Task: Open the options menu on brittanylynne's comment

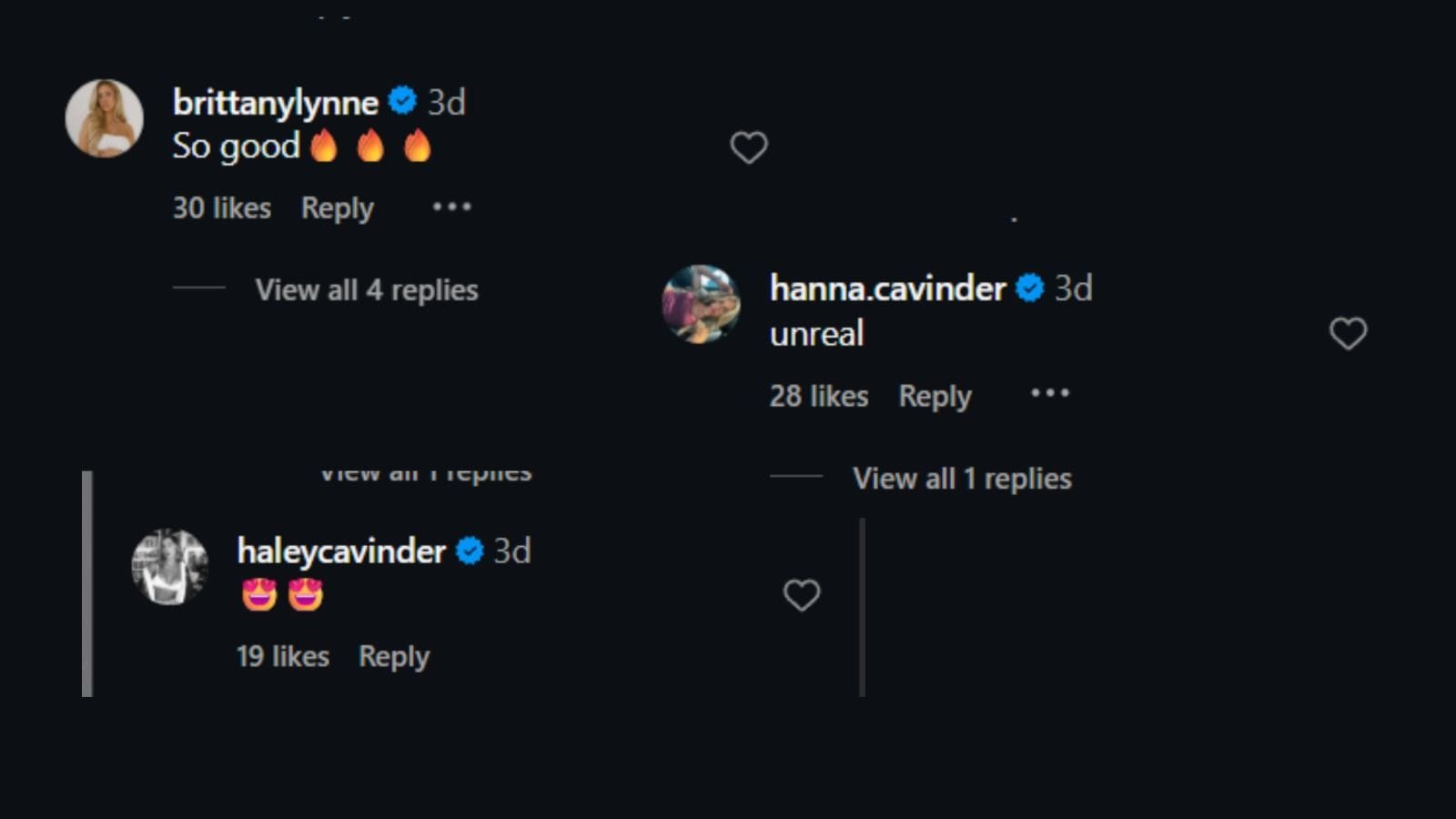Action: point(451,207)
